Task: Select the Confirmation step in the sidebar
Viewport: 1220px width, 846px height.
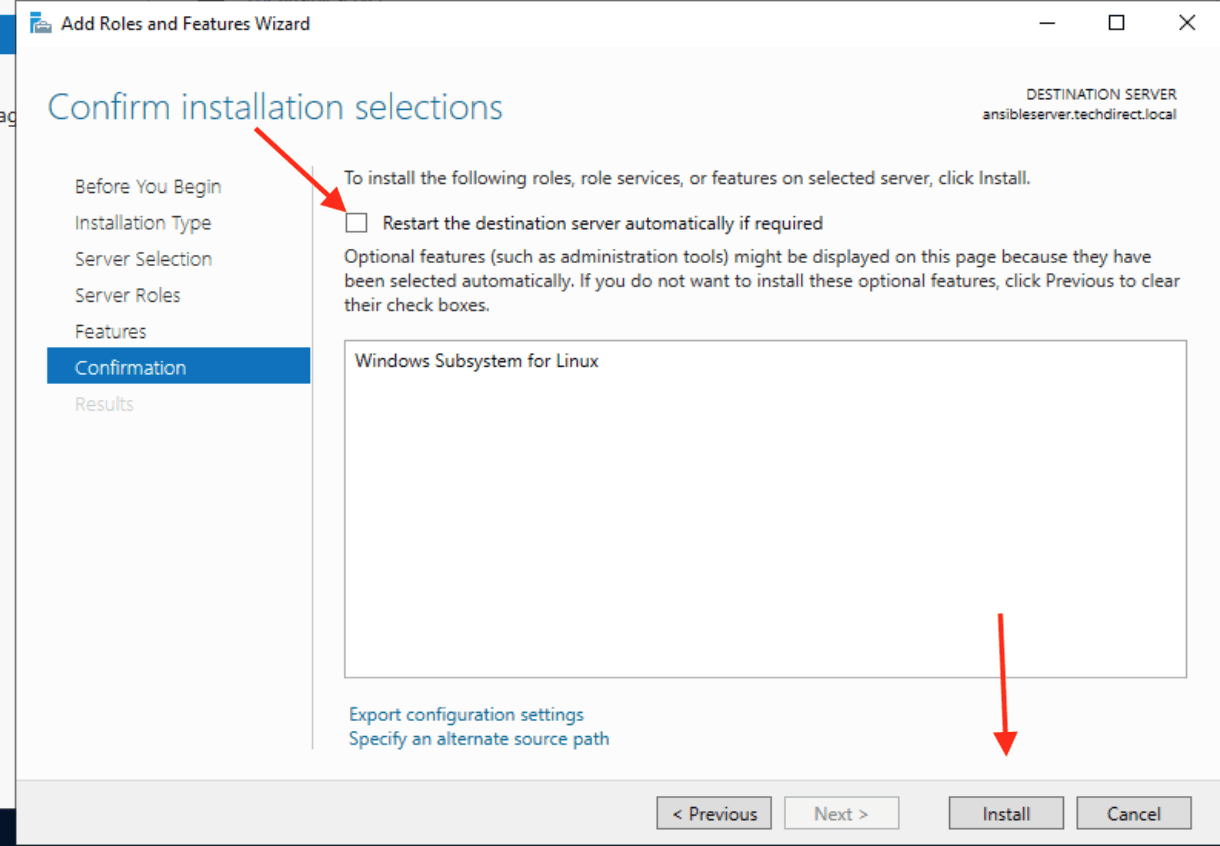Action: (x=130, y=367)
